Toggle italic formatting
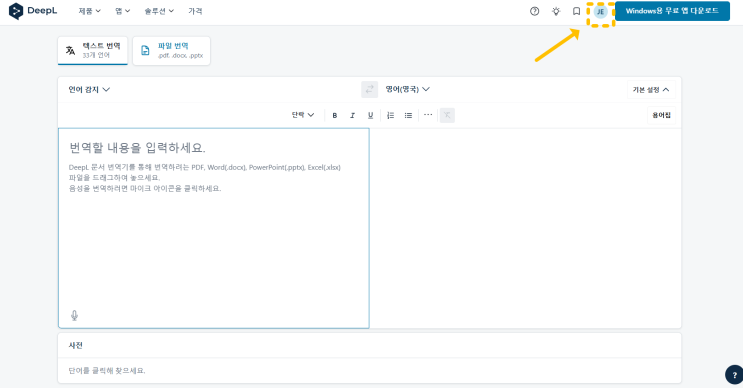 (x=352, y=115)
